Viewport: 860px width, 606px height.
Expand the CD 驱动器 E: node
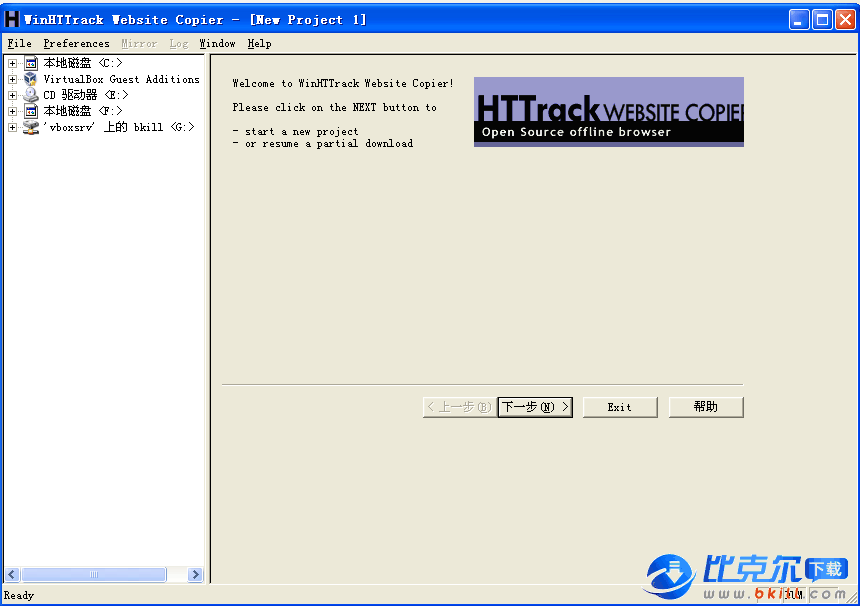12,95
